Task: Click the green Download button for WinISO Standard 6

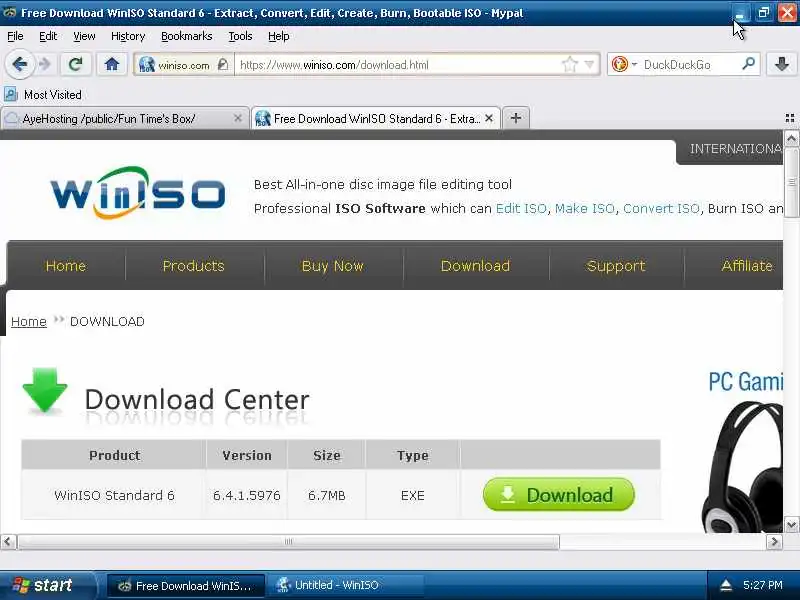Action: click(559, 494)
